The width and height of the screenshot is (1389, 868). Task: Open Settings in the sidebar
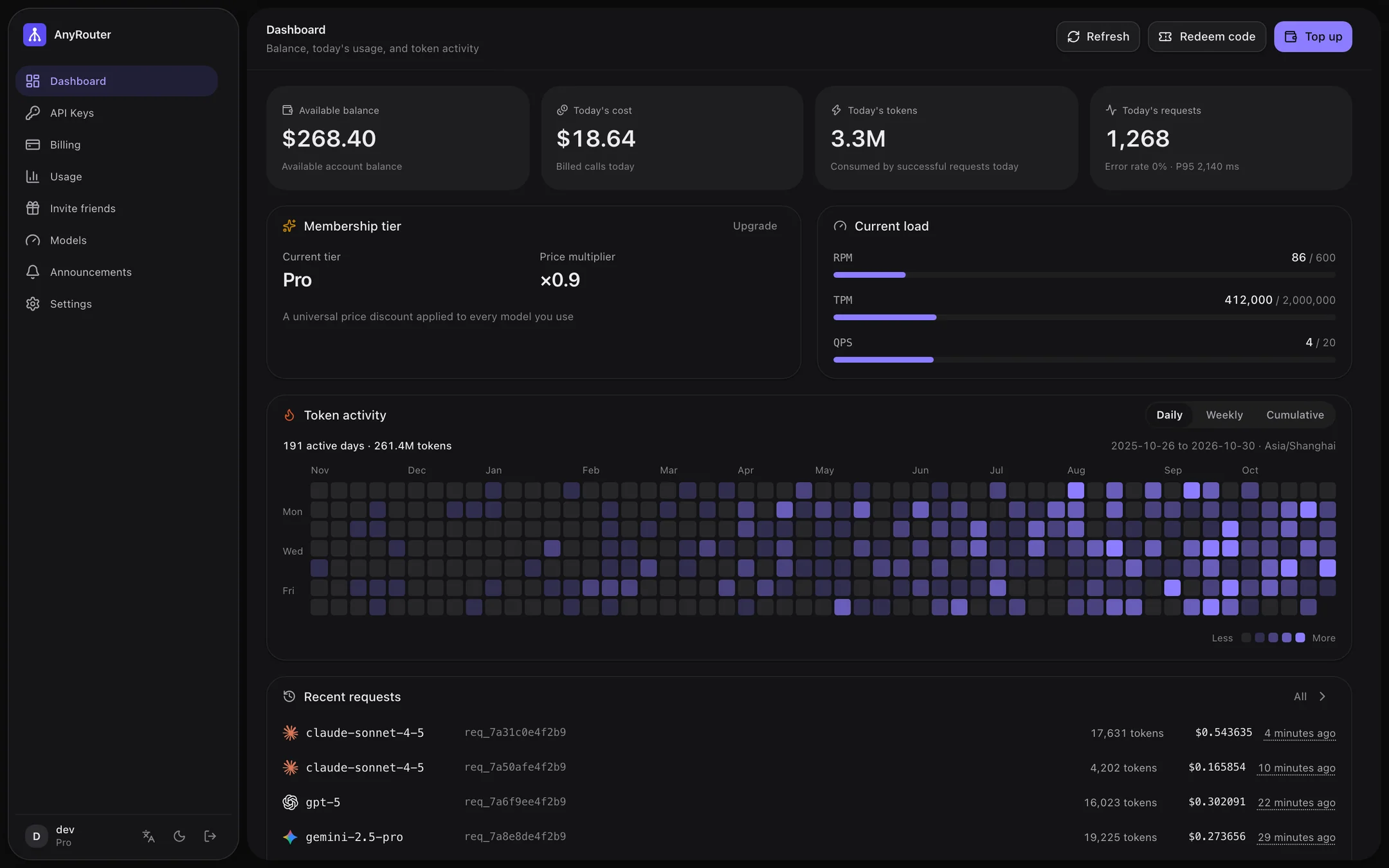click(x=116, y=304)
